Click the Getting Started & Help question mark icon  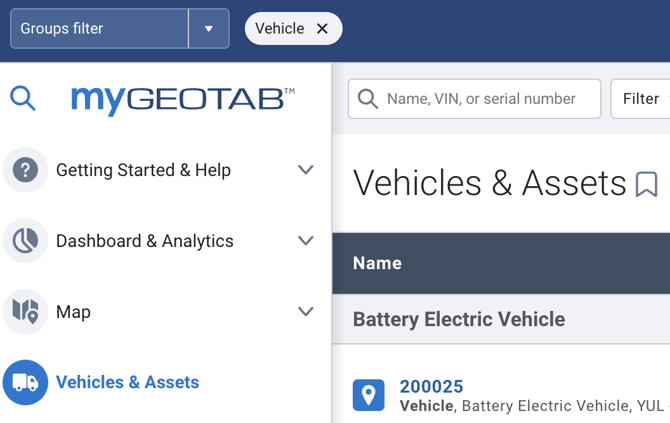[25, 170]
